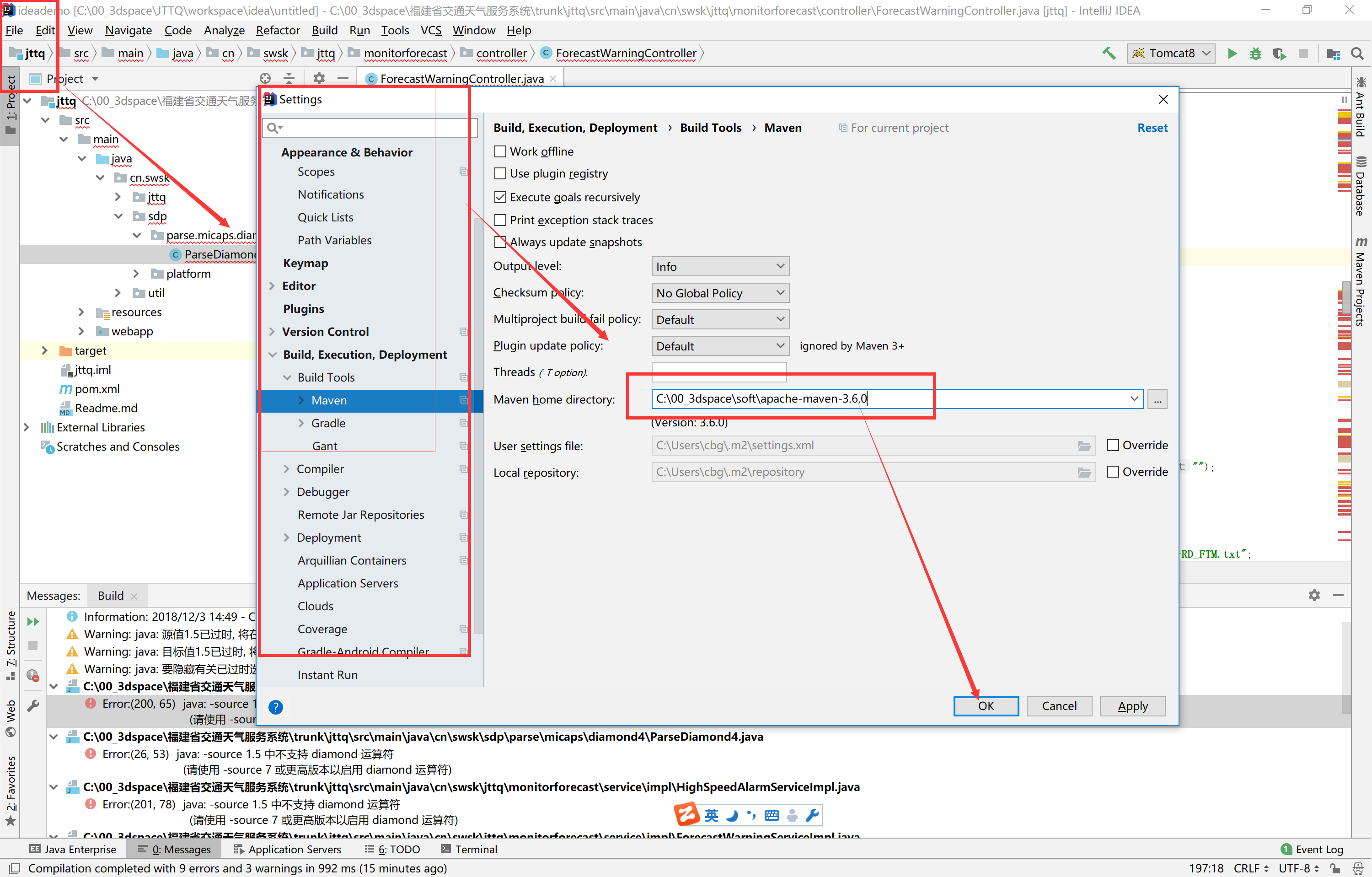The width and height of the screenshot is (1372, 877).
Task: Open the Checksum policy dropdown
Action: click(720, 293)
